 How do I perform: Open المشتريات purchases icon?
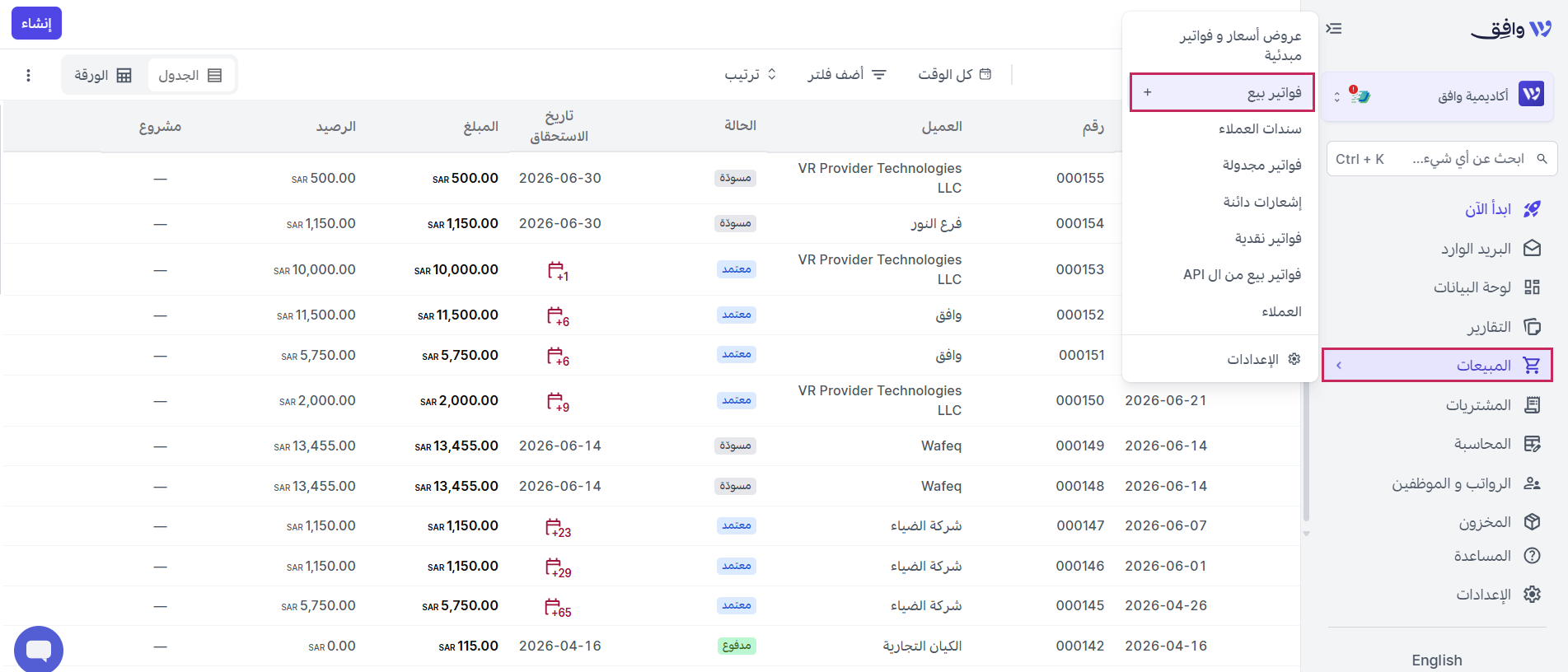[x=1532, y=405]
